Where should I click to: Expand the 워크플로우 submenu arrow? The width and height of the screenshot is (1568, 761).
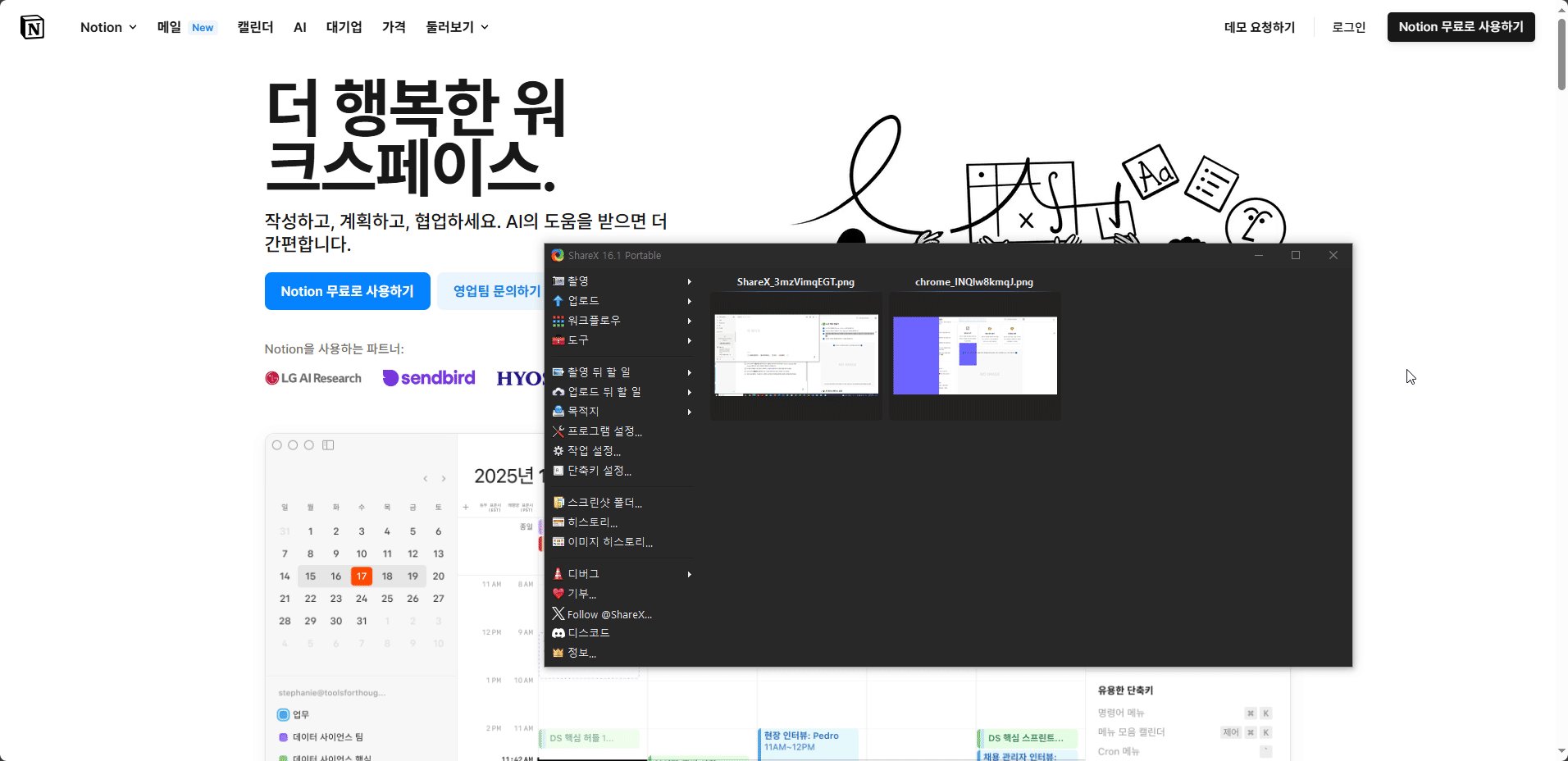[x=690, y=321]
